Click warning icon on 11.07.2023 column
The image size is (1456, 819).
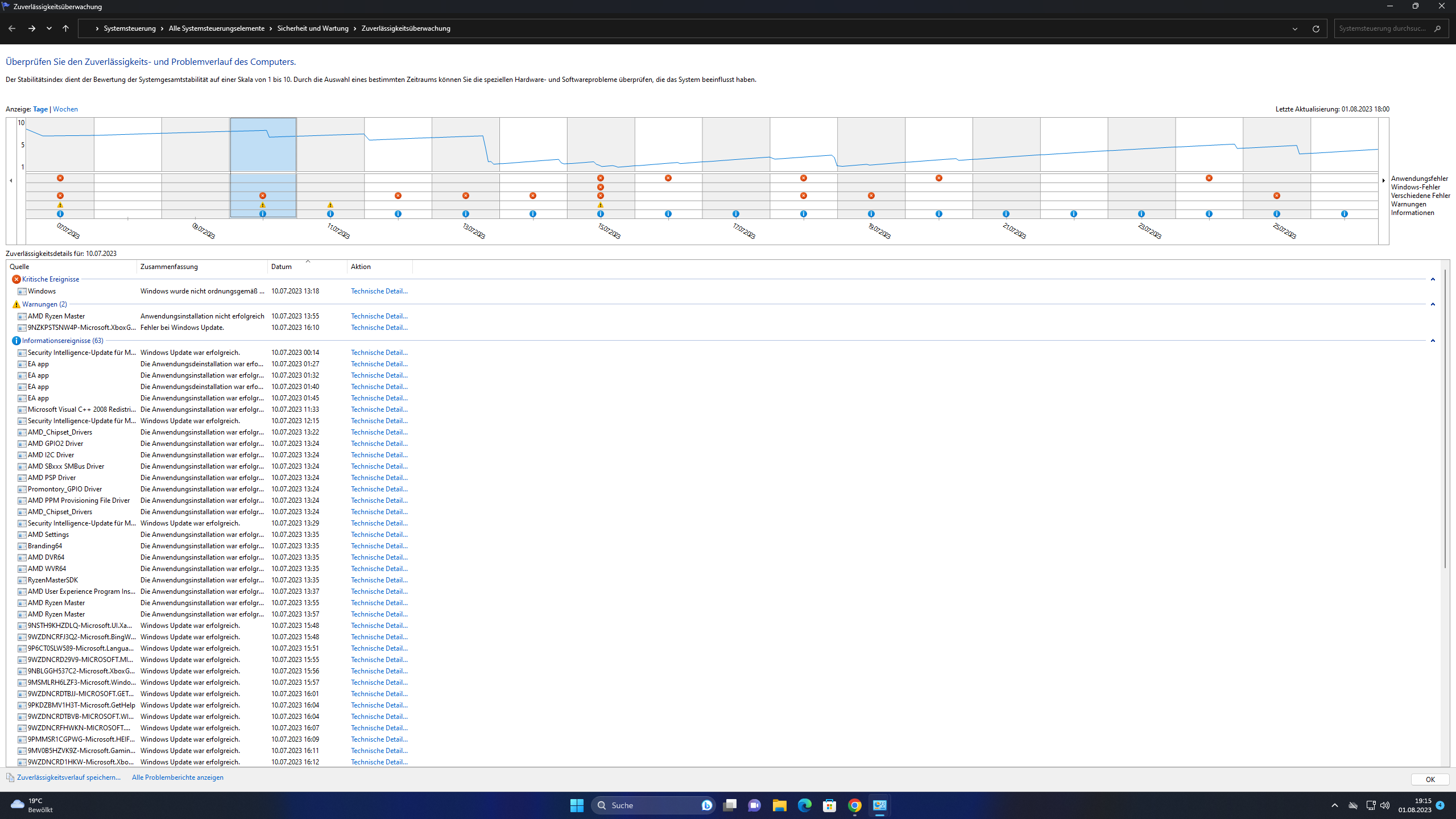click(x=330, y=205)
